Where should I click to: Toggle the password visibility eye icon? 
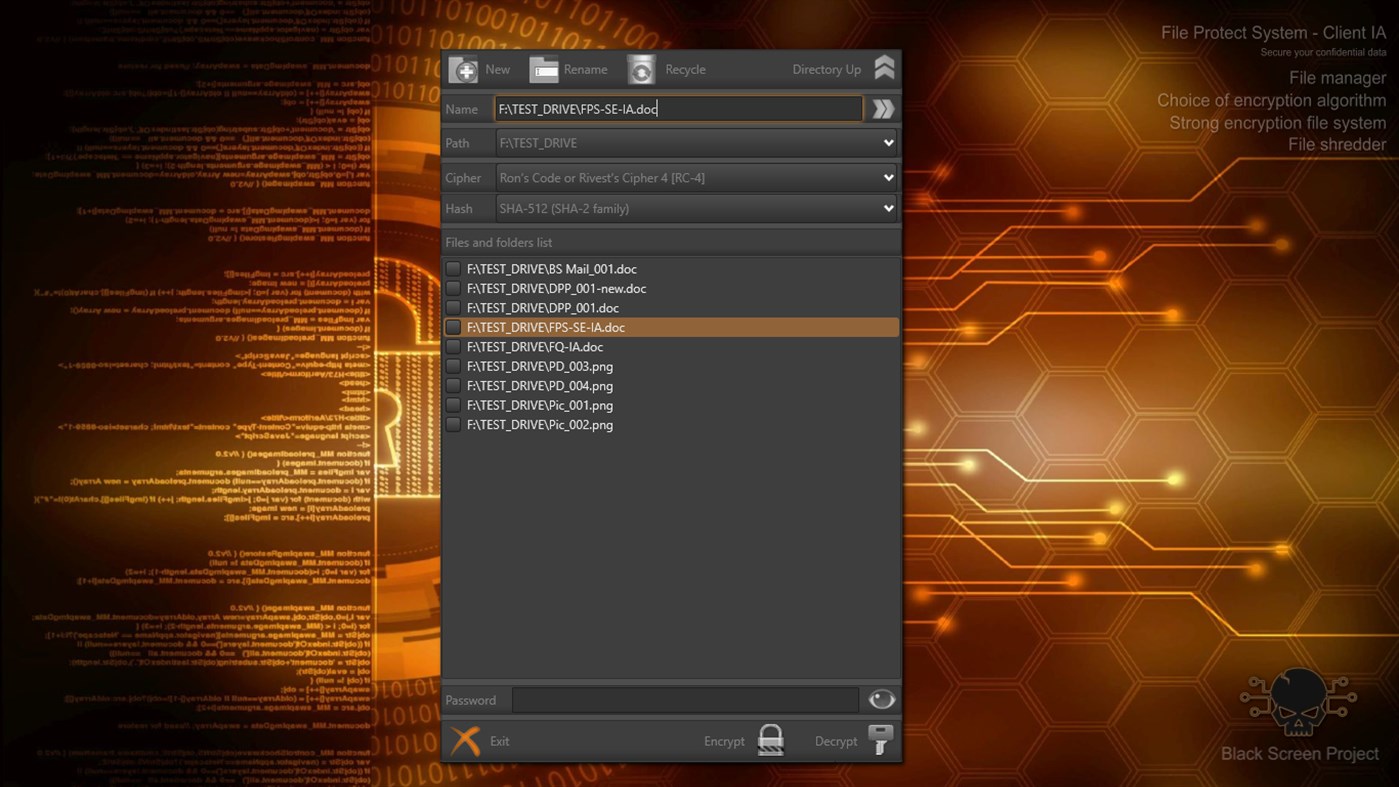pos(879,699)
